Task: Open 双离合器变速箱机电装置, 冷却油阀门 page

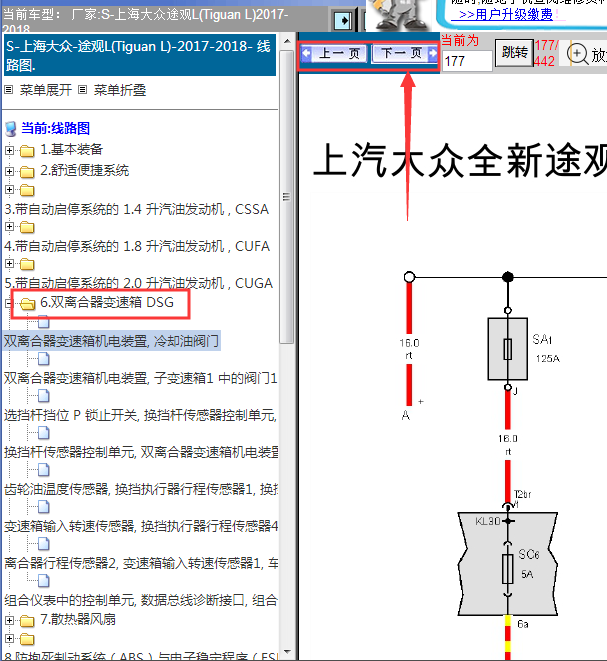Action: tap(112, 341)
